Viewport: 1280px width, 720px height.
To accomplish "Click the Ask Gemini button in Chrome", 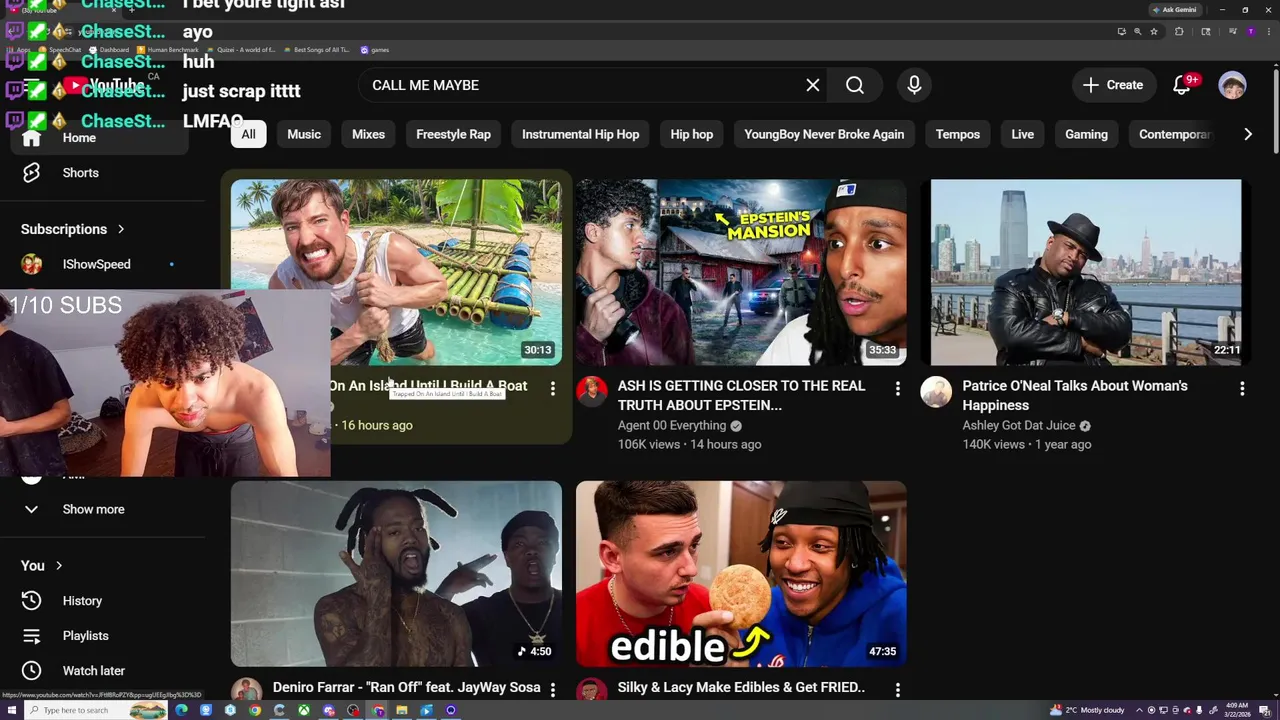I will 1174,10.
